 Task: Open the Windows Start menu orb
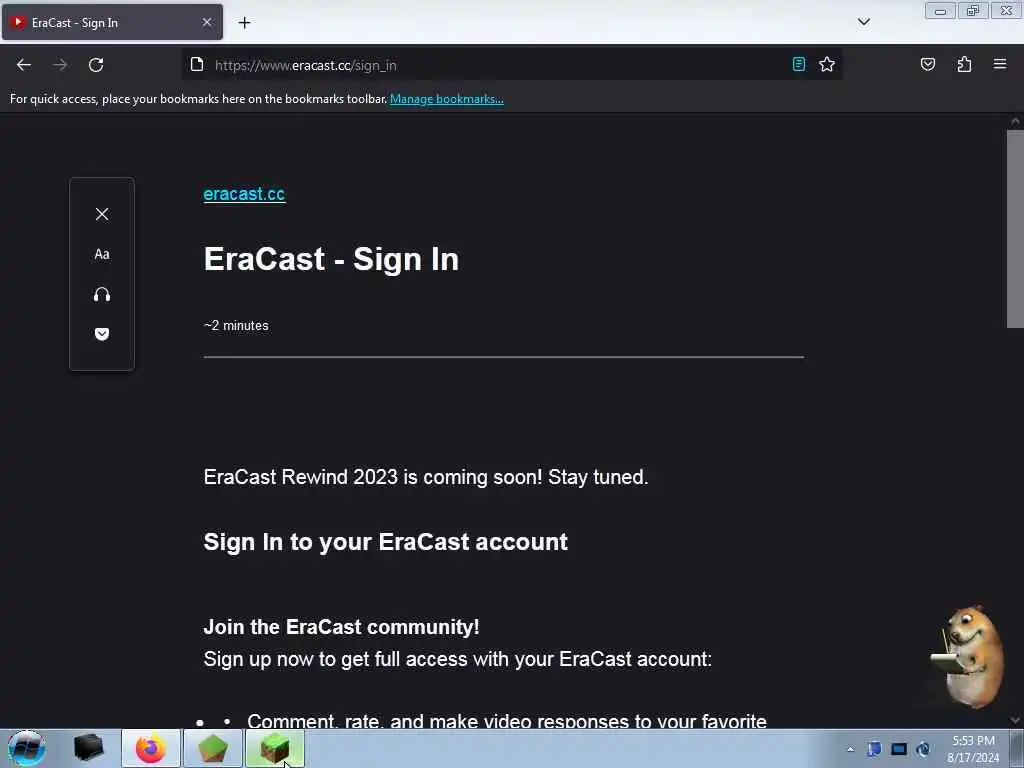coord(27,748)
